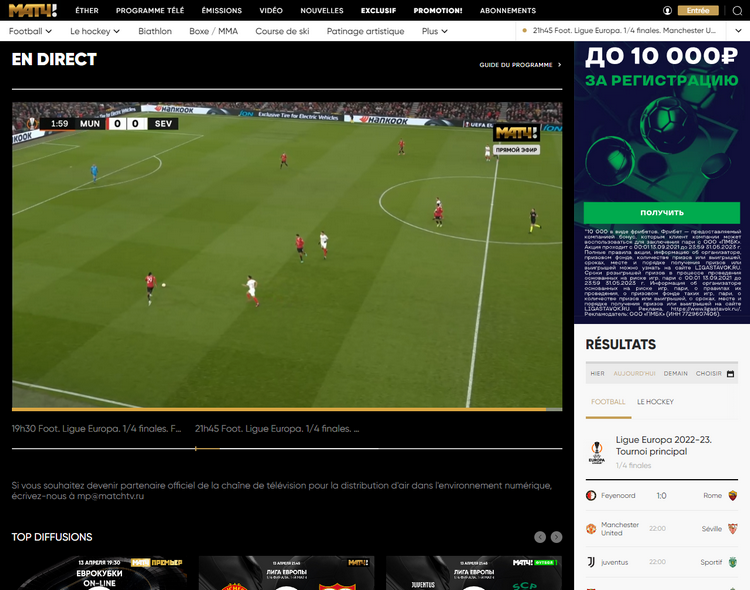750x590 pixels.
Task: Open the Exclusif menu item
Action: click(x=378, y=11)
